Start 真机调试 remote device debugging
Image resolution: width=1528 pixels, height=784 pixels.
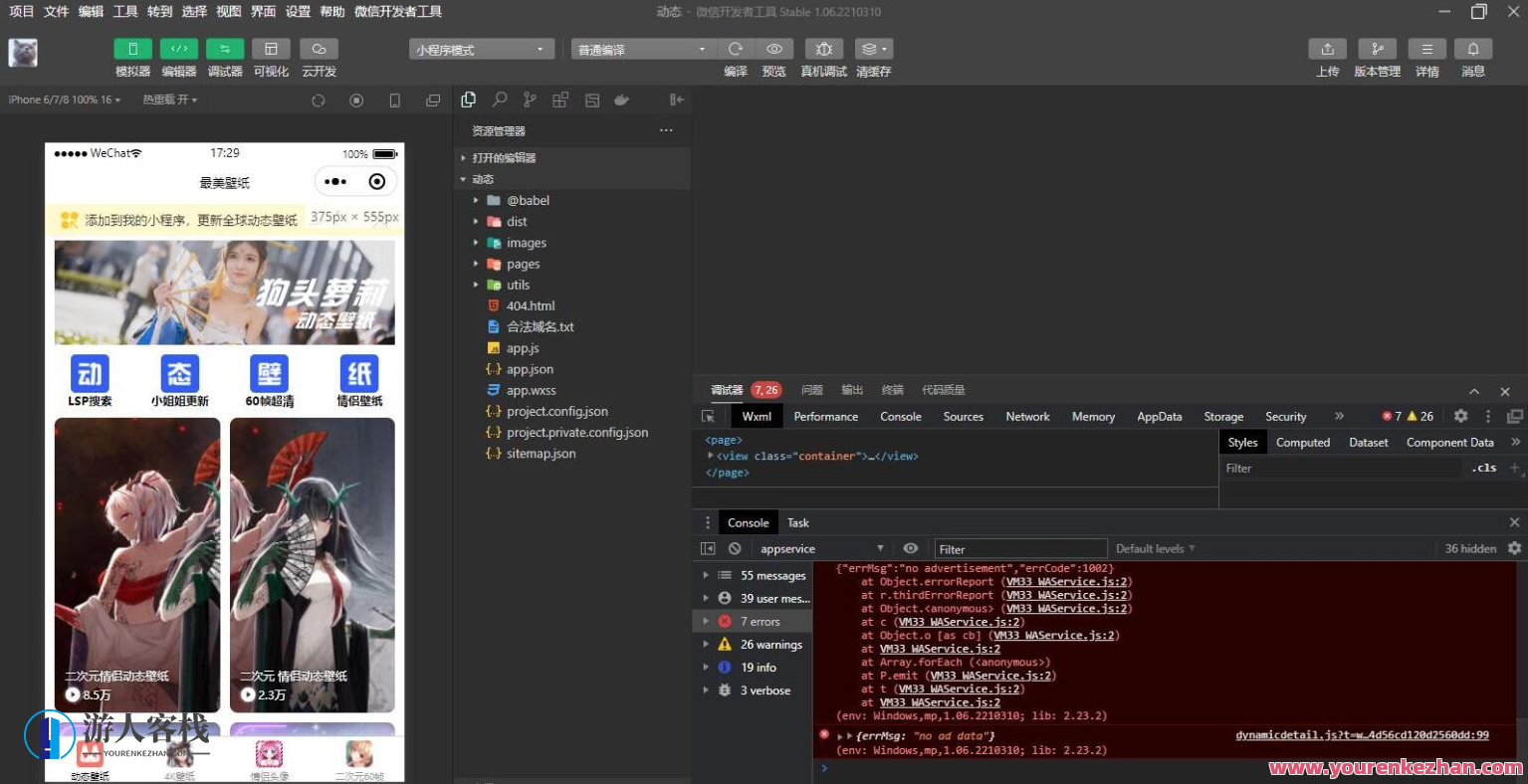click(823, 49)
